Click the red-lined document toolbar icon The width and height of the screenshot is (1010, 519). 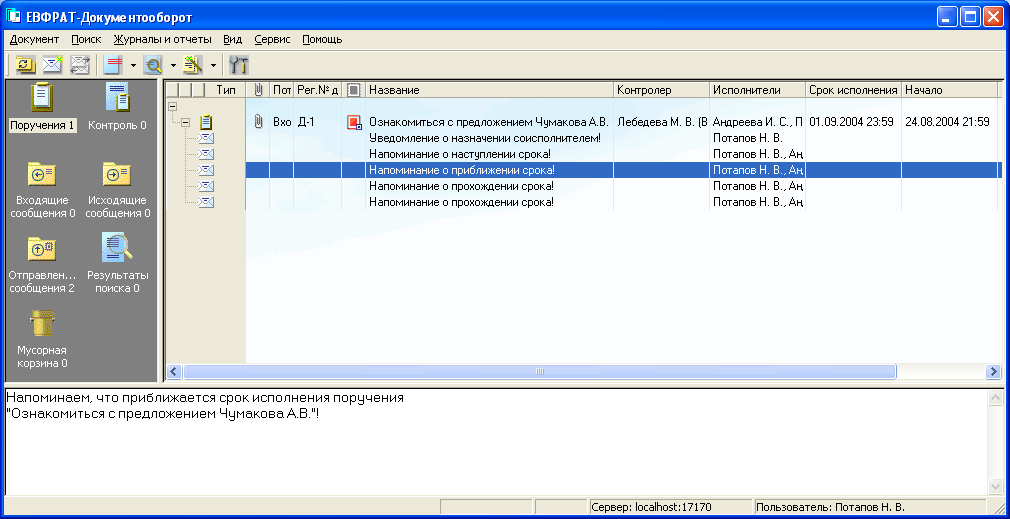pos(113,64)
